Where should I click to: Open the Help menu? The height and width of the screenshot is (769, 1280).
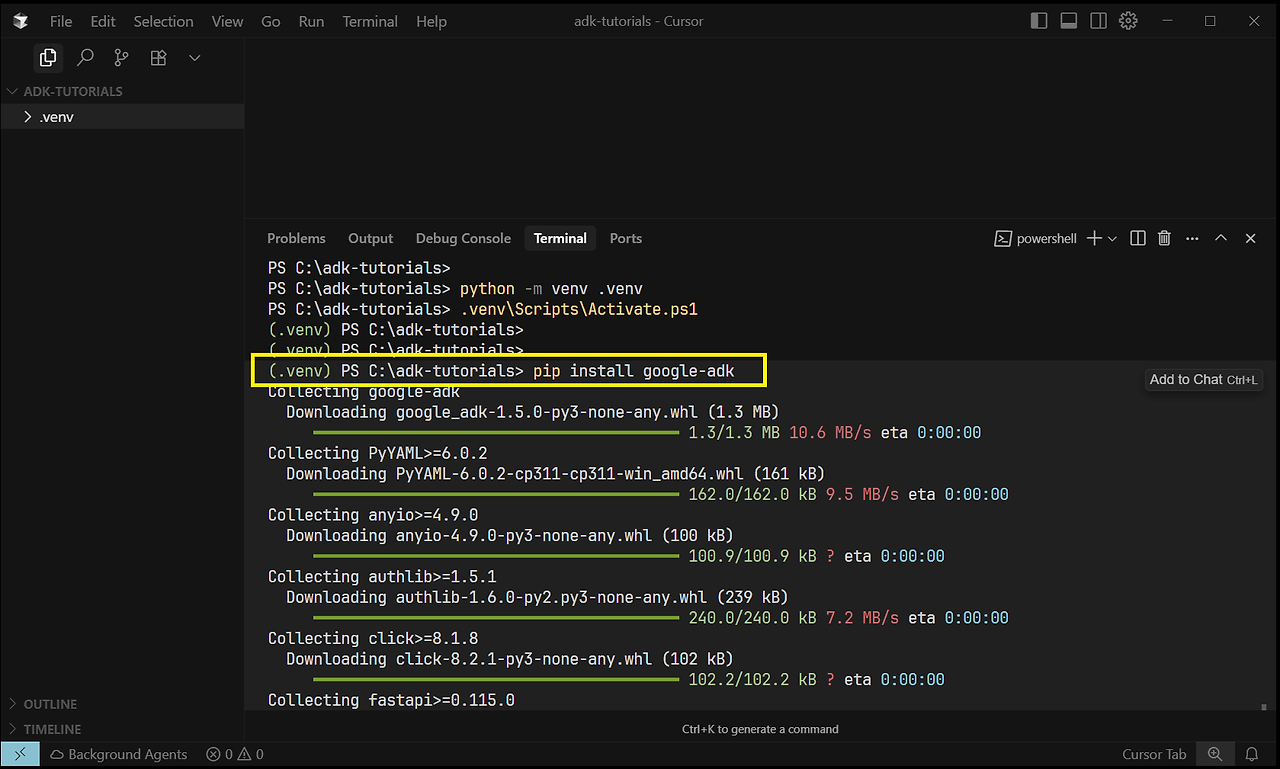[431, 21]
